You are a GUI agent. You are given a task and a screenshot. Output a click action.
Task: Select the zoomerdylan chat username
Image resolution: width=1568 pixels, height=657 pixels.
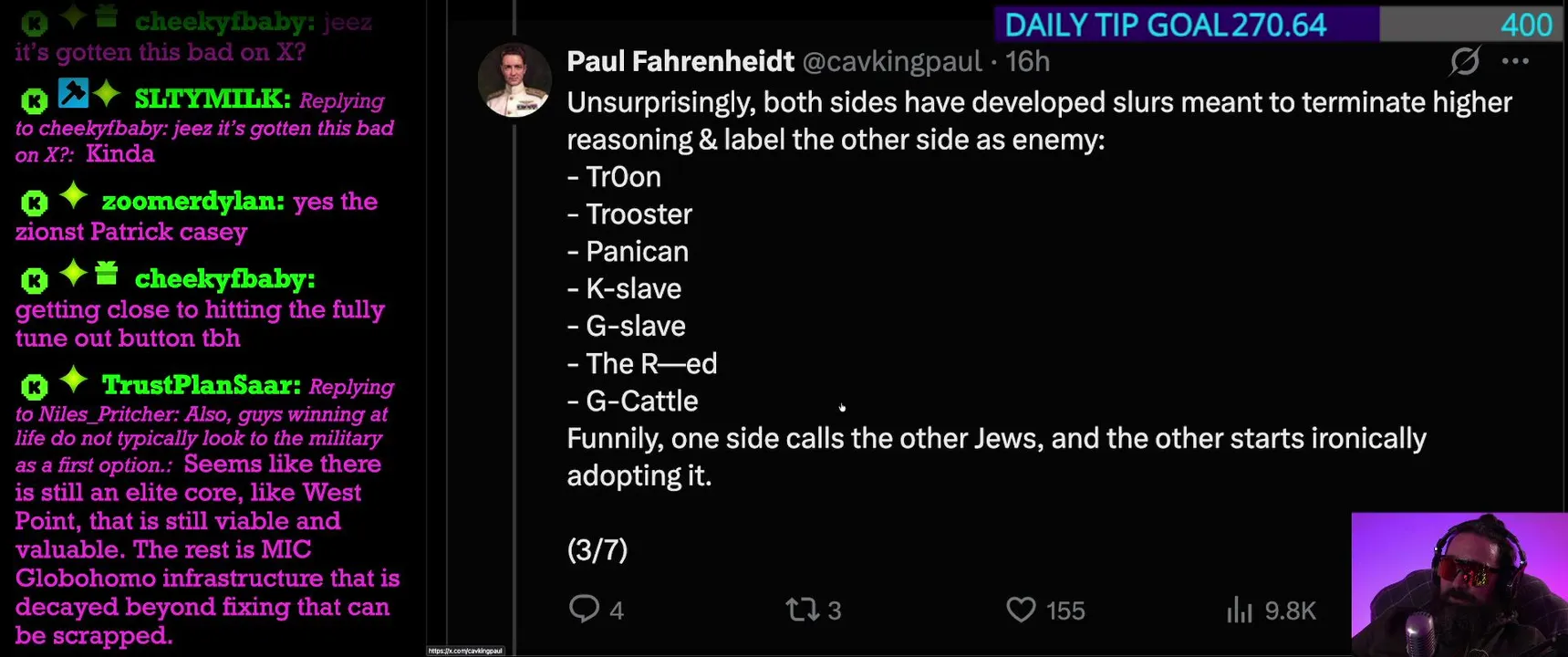click(x=192, y=202)
